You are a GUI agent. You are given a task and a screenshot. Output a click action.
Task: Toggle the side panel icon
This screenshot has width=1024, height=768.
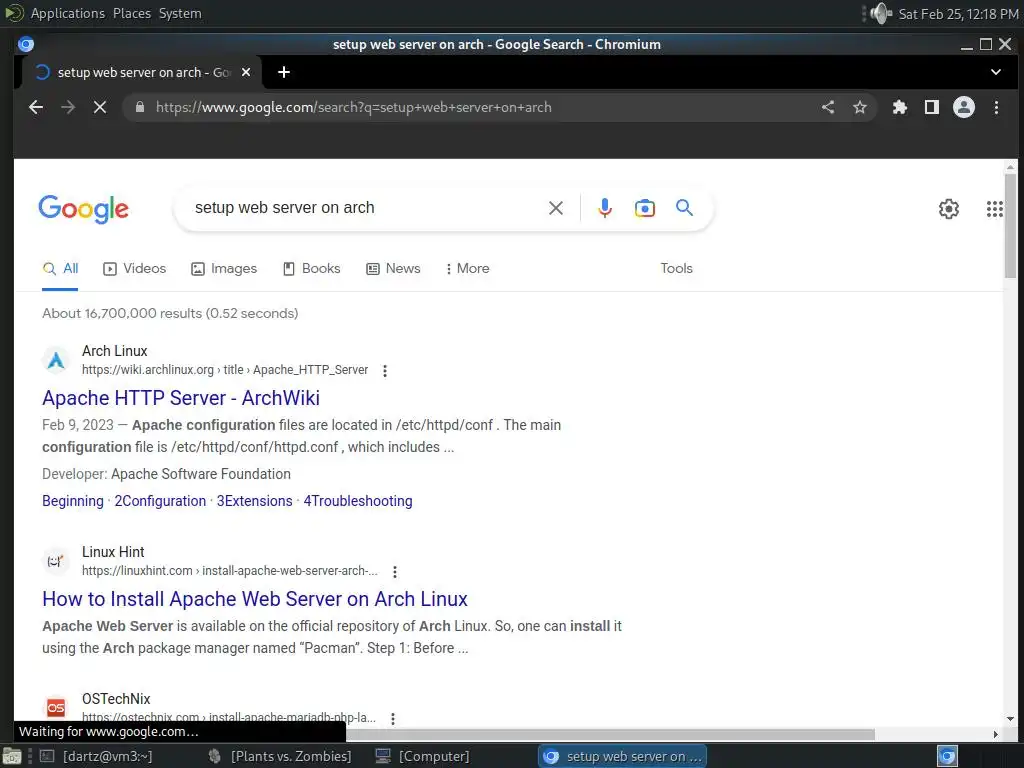932,107
